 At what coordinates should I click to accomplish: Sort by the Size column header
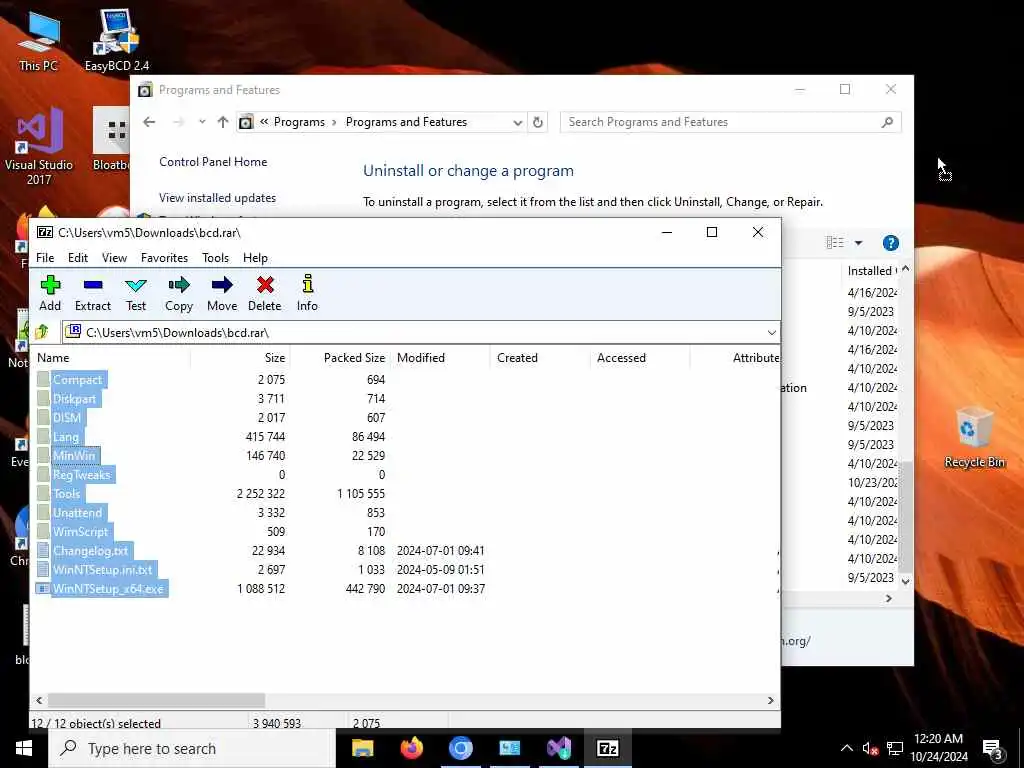click(240, 358)
